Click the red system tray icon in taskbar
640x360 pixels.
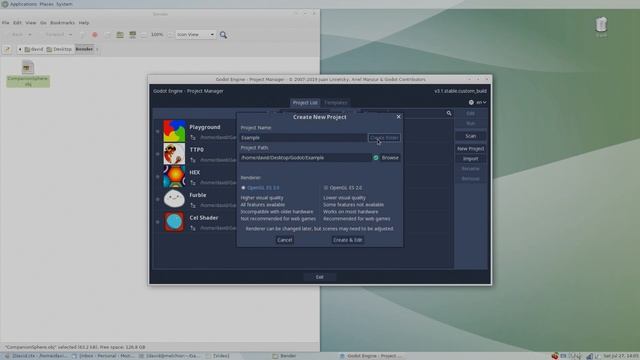555,356
